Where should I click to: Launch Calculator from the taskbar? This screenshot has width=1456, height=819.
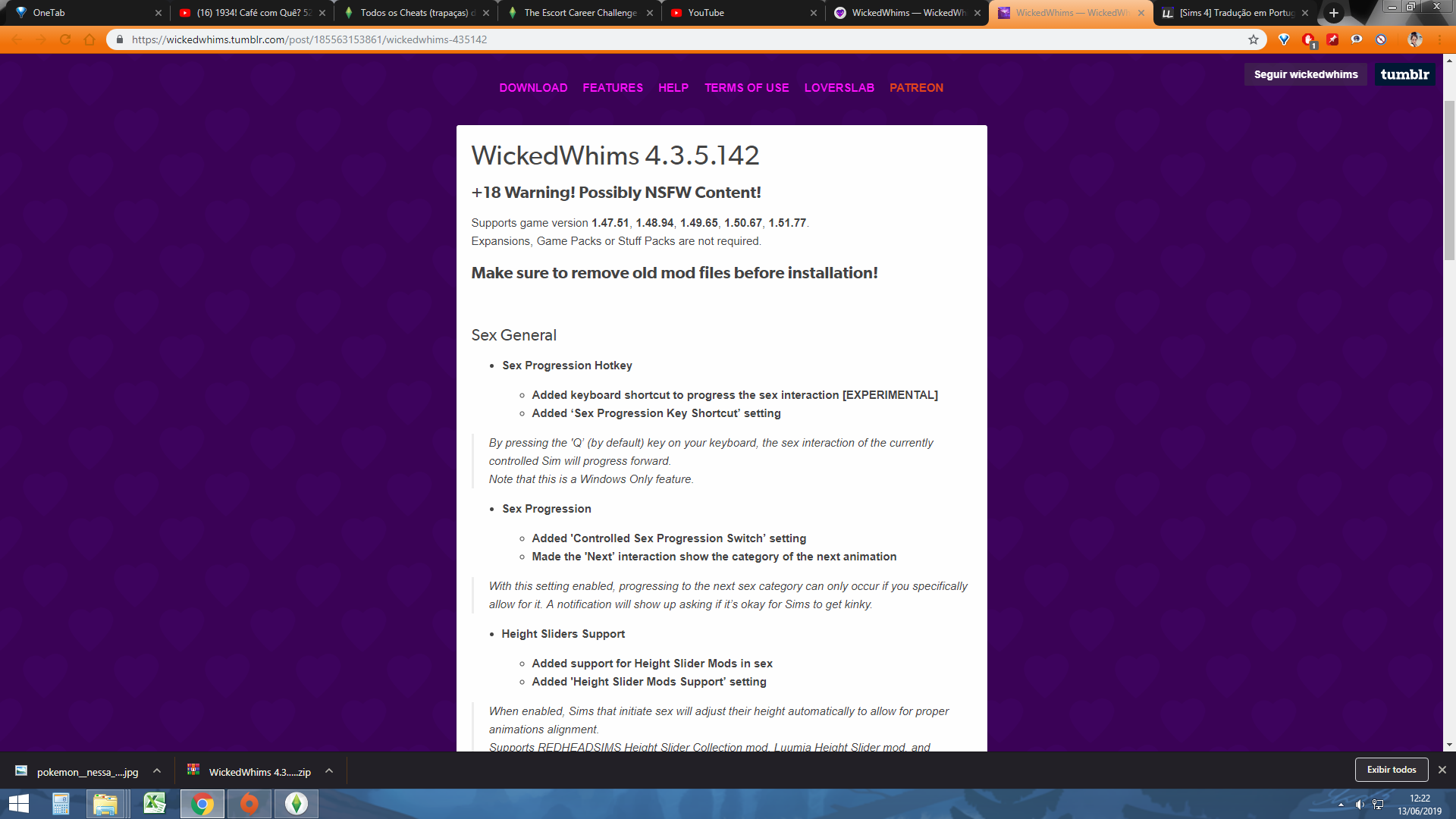61,804
